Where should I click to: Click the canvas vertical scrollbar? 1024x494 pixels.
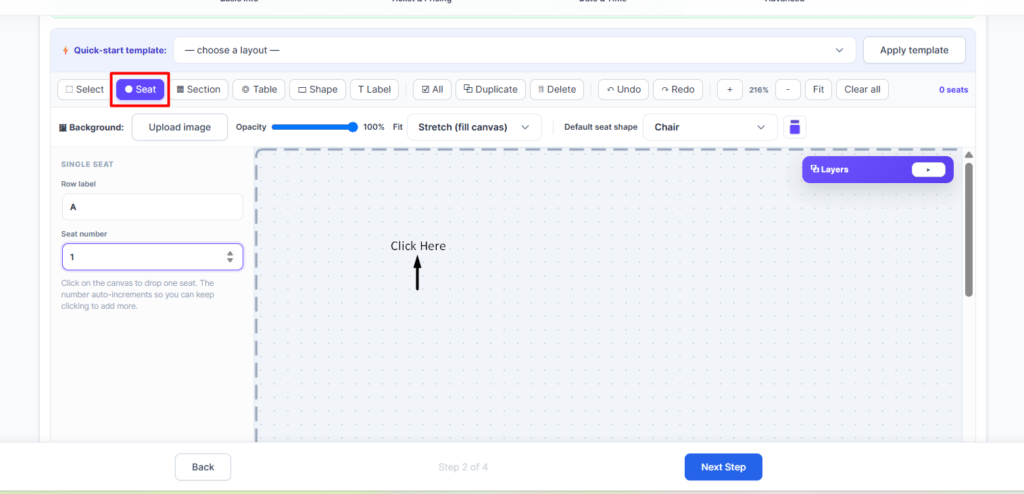(x=969, y=229)
